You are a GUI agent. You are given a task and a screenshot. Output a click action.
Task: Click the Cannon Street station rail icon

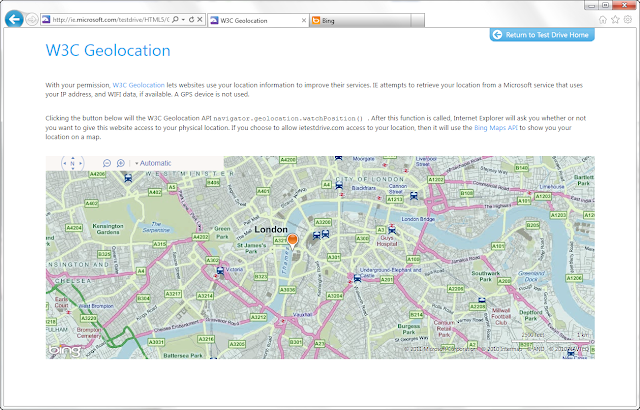[x=413, y=196]
